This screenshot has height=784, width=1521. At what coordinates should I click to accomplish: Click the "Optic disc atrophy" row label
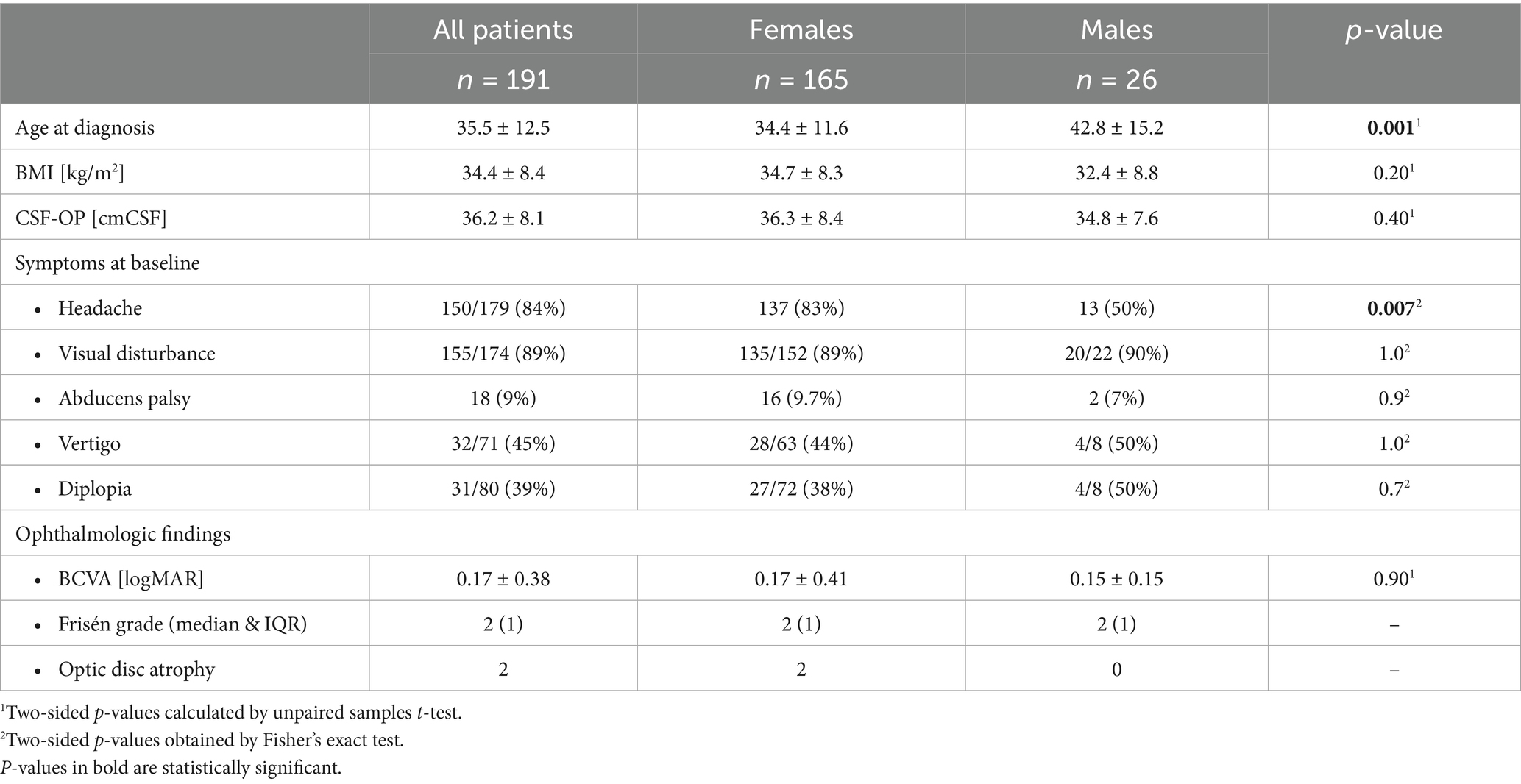(x=137, y=669)
